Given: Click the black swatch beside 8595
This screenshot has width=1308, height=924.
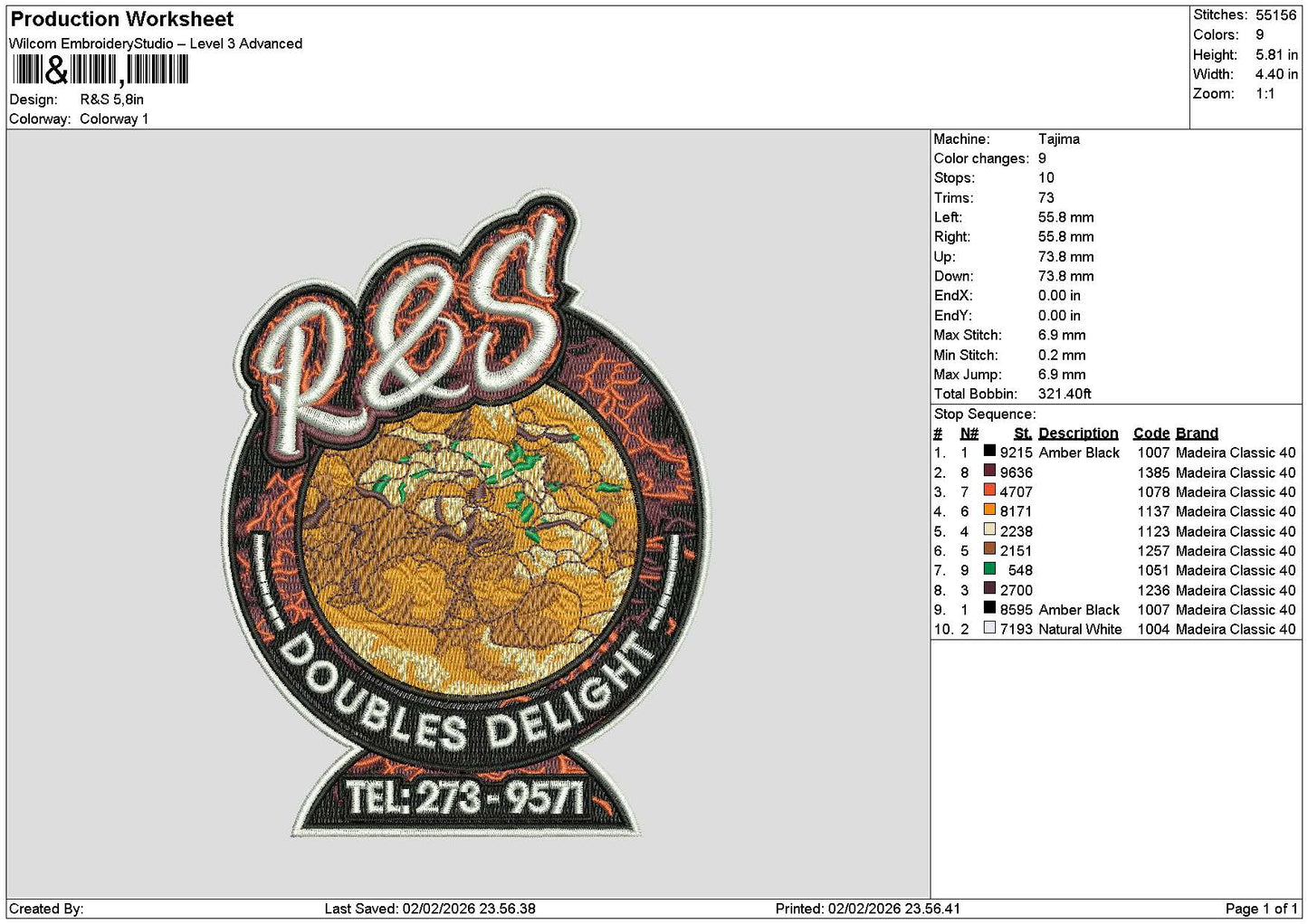Looking at the screenshot, I should click(x=989, y=608).
